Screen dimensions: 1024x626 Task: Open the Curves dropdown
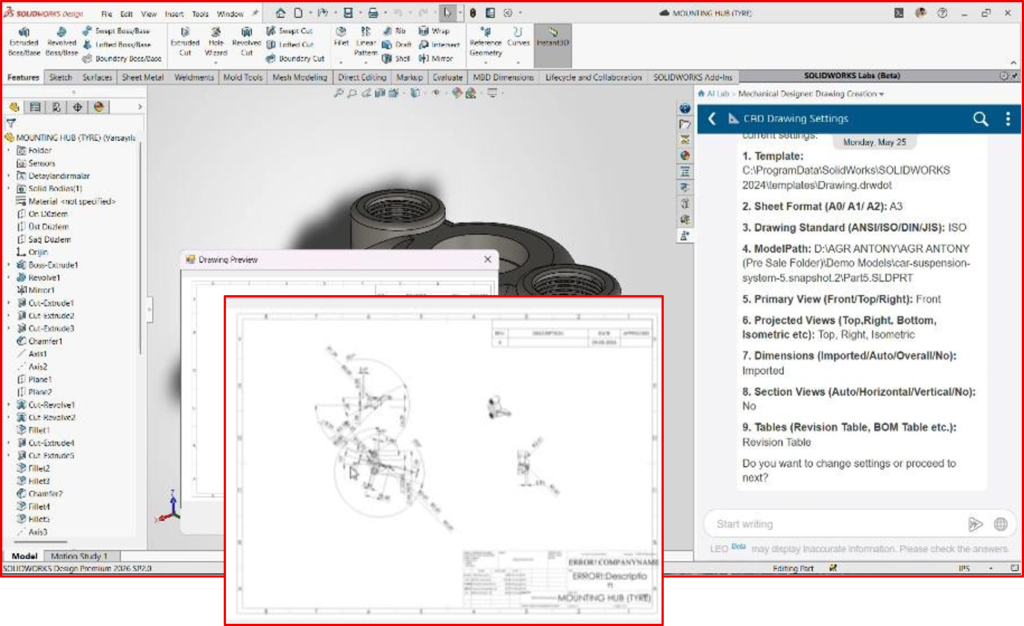(x=518, y=37)
